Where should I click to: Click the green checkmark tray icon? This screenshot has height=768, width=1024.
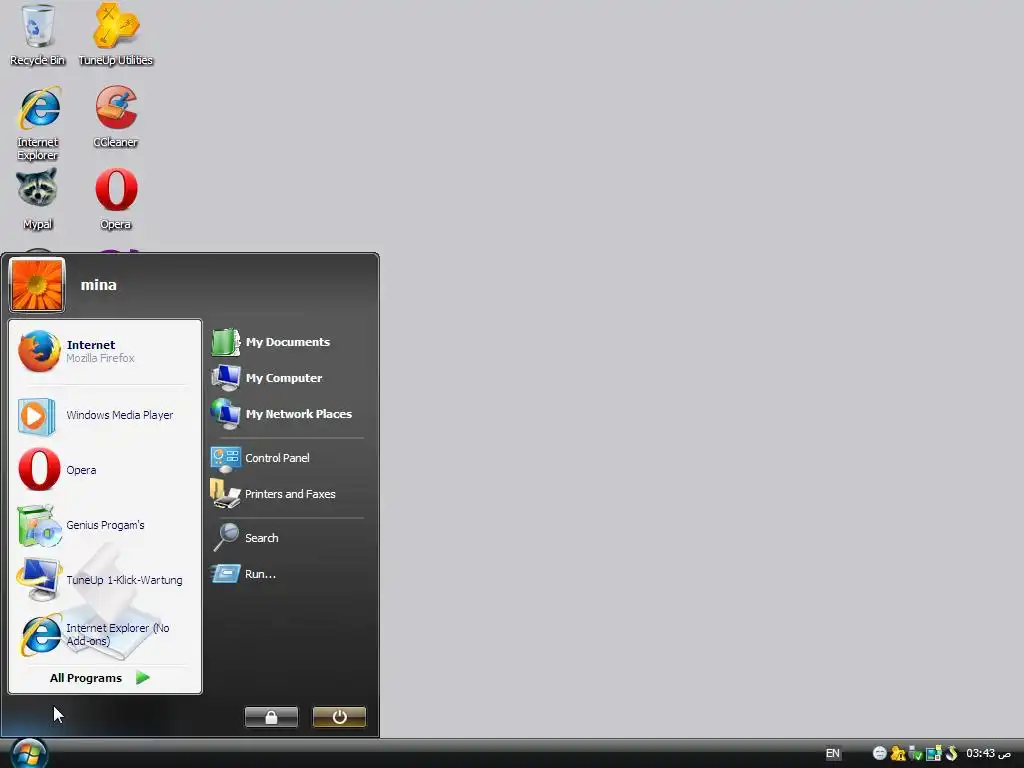[916, 754]
